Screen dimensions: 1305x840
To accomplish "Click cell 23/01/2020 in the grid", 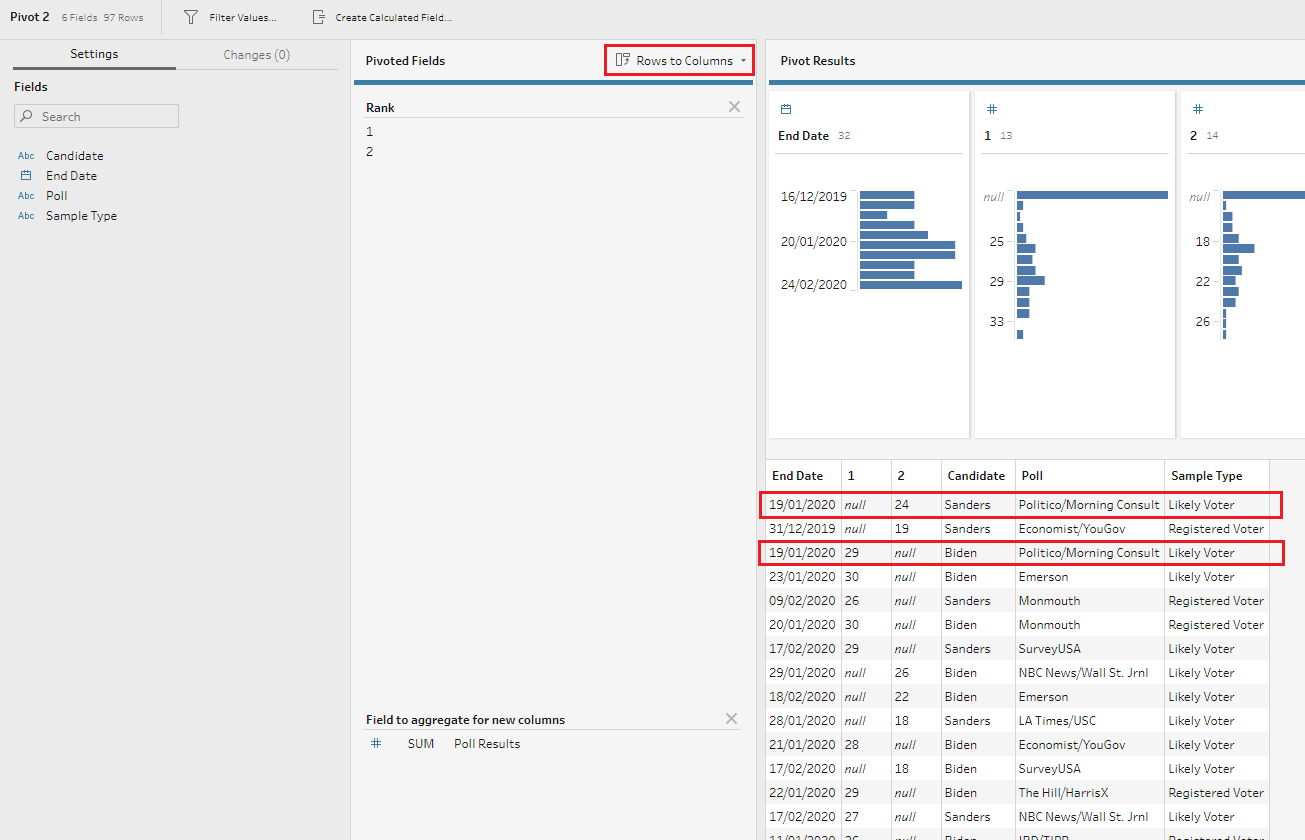I will 802,577.
